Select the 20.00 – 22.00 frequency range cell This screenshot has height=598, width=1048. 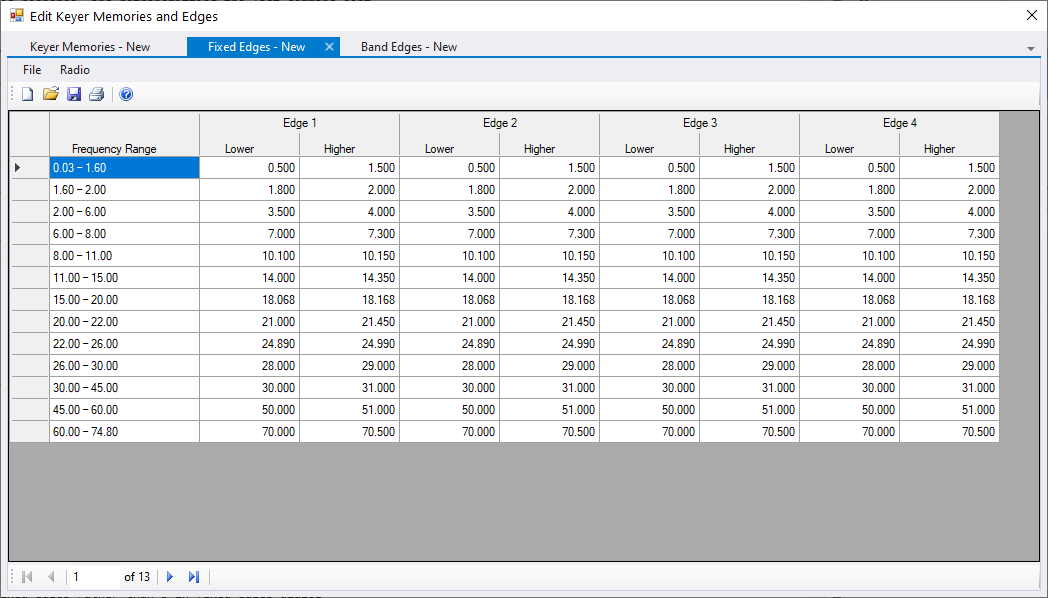pyautogui.click(x=124, y=322)
